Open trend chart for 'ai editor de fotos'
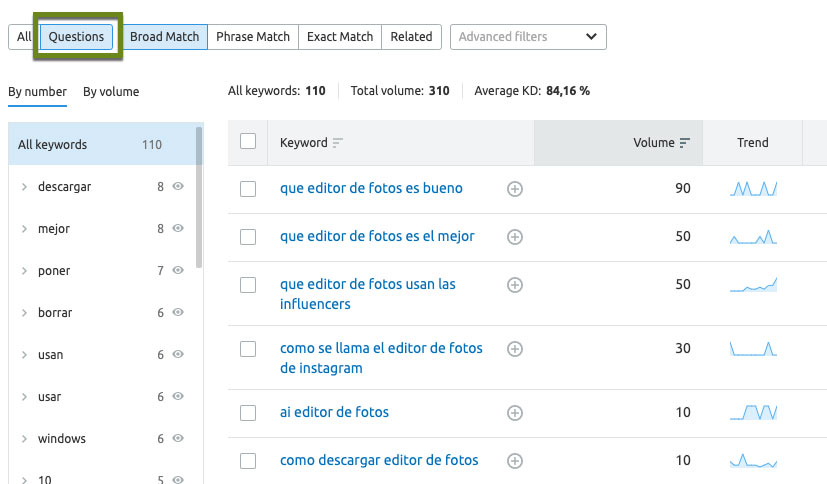Viewport: 827px width, 484px height. pos(753,412)
